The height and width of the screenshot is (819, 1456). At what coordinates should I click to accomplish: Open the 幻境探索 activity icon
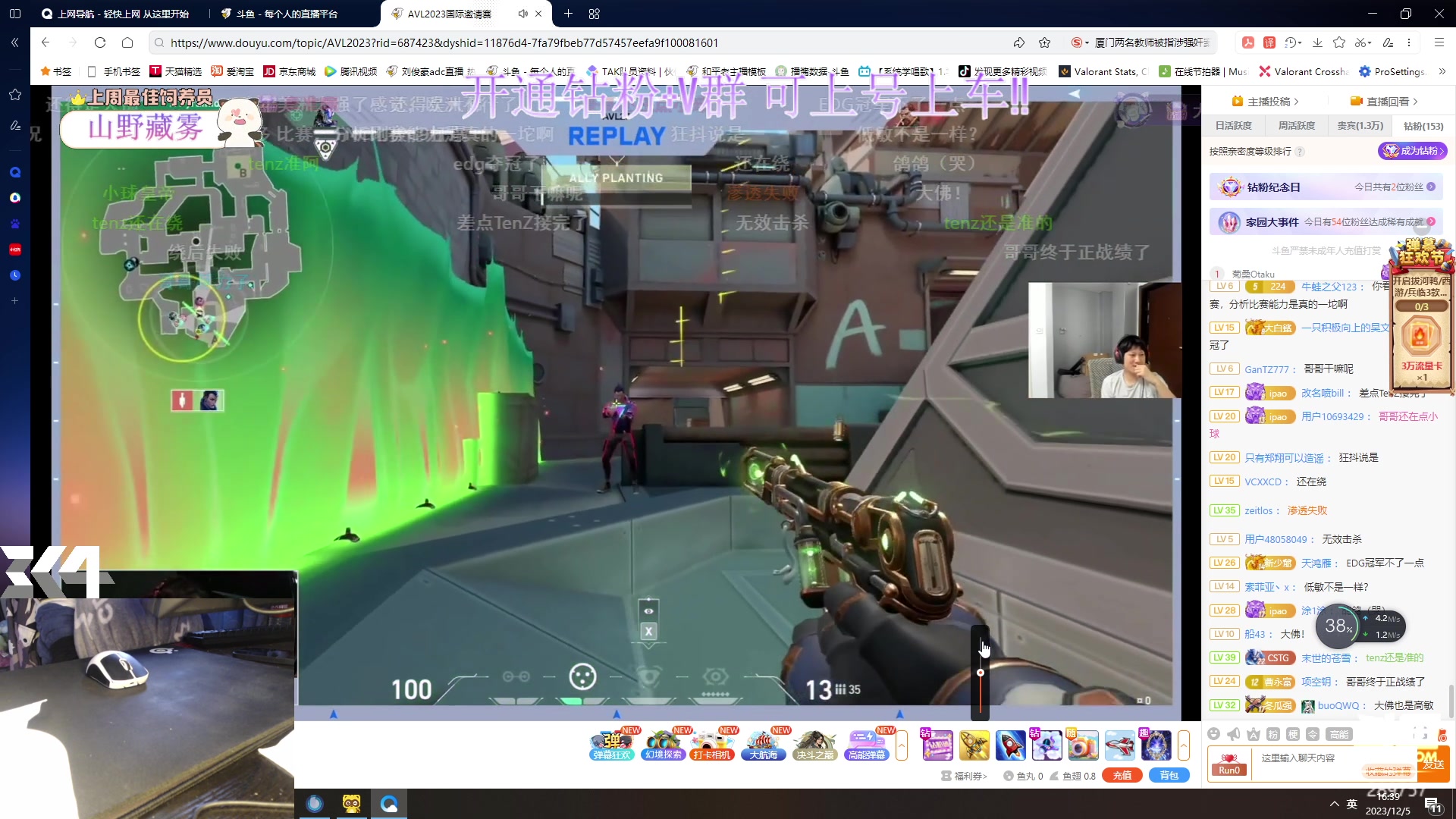coord(663,745)
